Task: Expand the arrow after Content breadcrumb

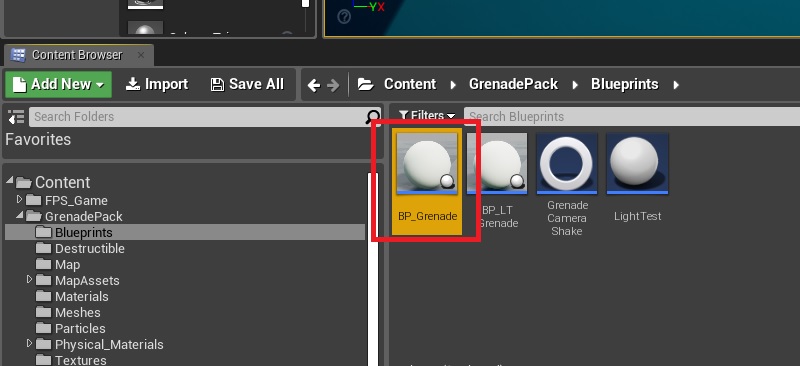Action: [x=453, y=85]
